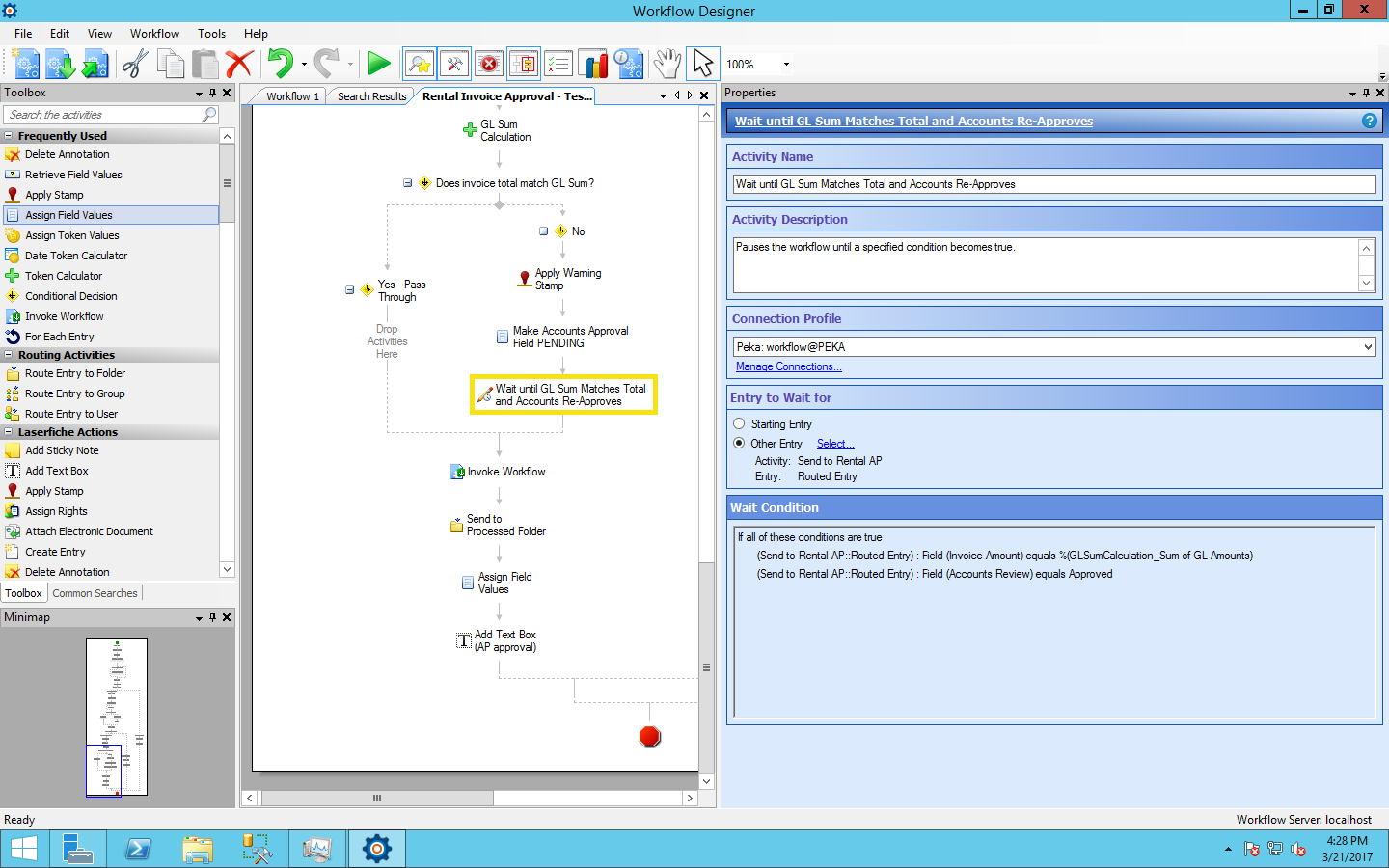The image size is (1389, 868).
Task: Click the statistics bar chart toolbar icon
Action: tap(592, 65)
